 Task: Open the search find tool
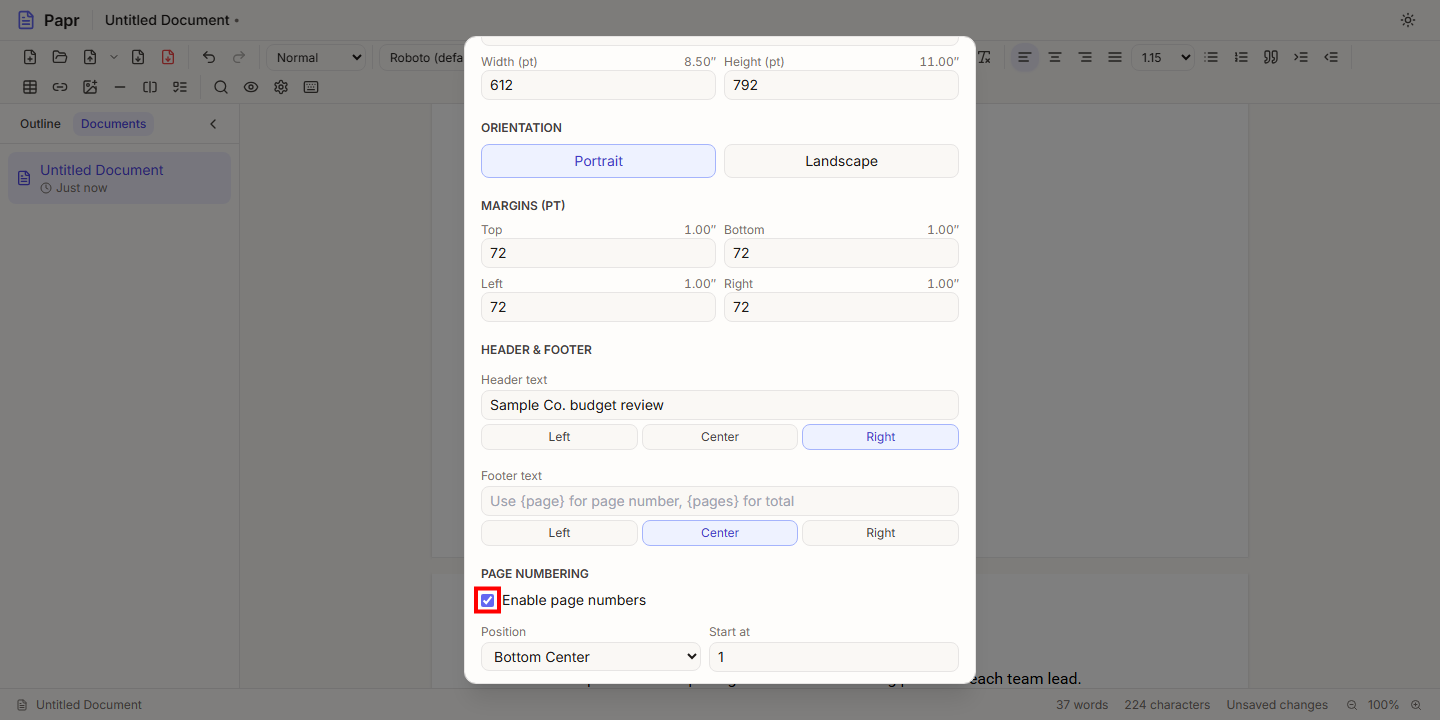[x=221, y=87]
